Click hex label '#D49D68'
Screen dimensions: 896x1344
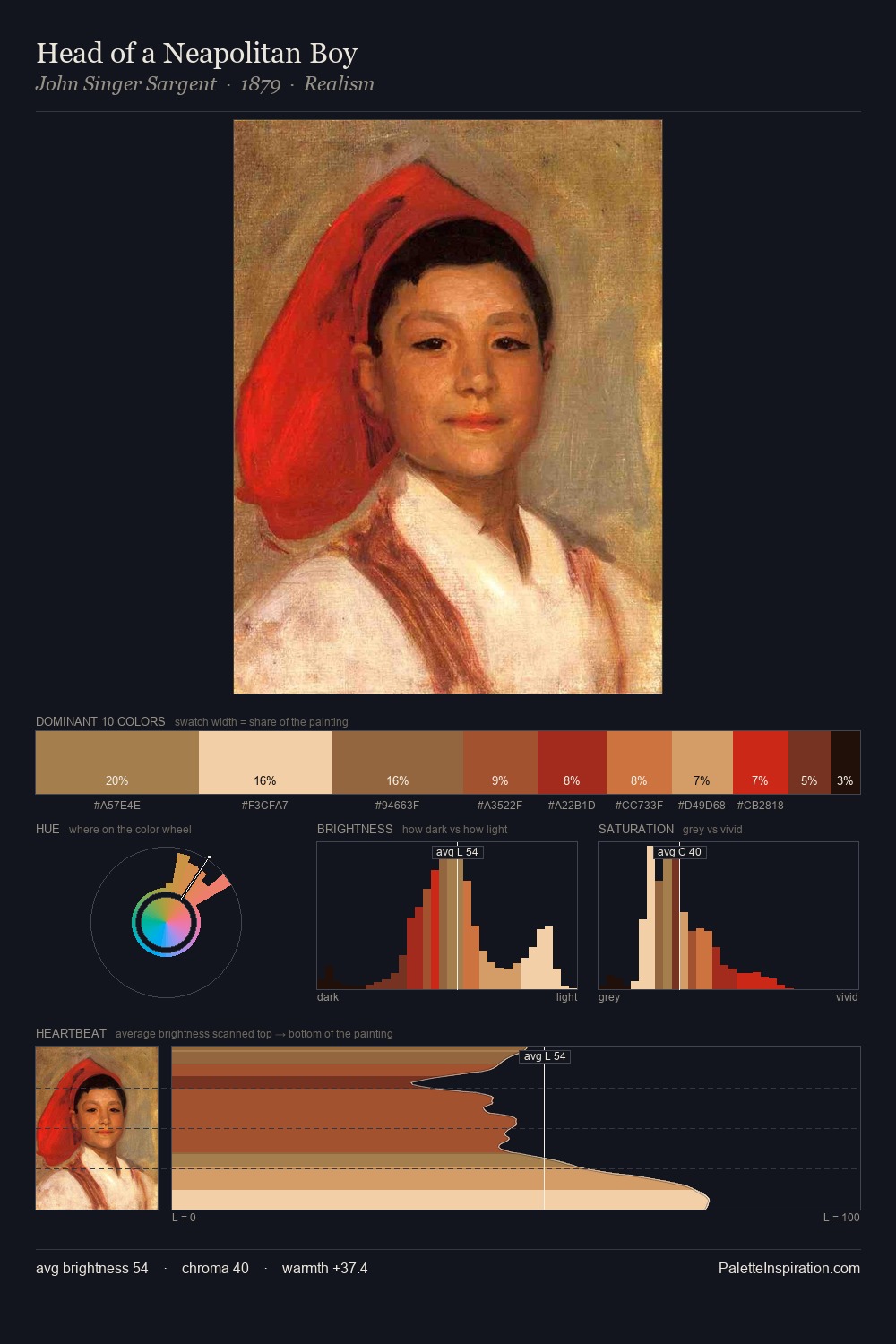point(702,805)
